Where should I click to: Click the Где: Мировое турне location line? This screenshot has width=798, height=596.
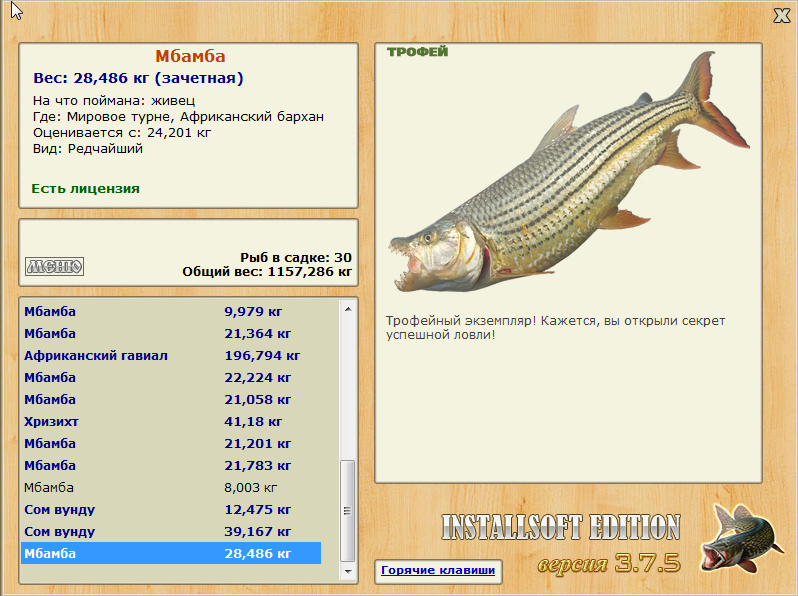coord(178,117)
